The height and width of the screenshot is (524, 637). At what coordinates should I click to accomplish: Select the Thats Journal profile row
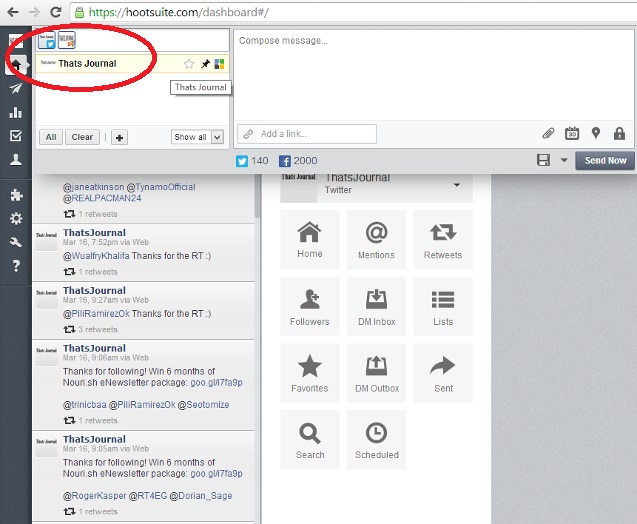point(132,64)
